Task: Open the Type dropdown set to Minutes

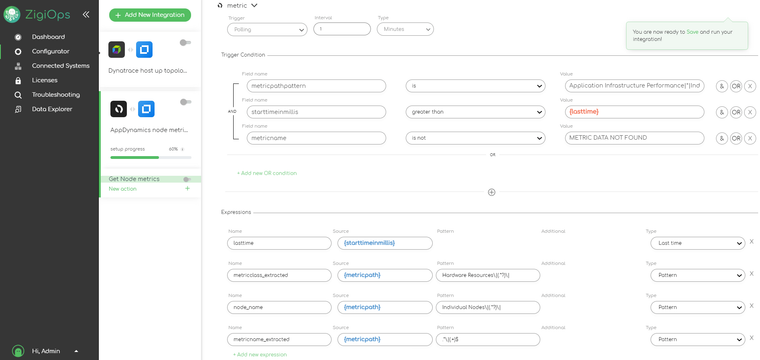Action: coord(405,29)
